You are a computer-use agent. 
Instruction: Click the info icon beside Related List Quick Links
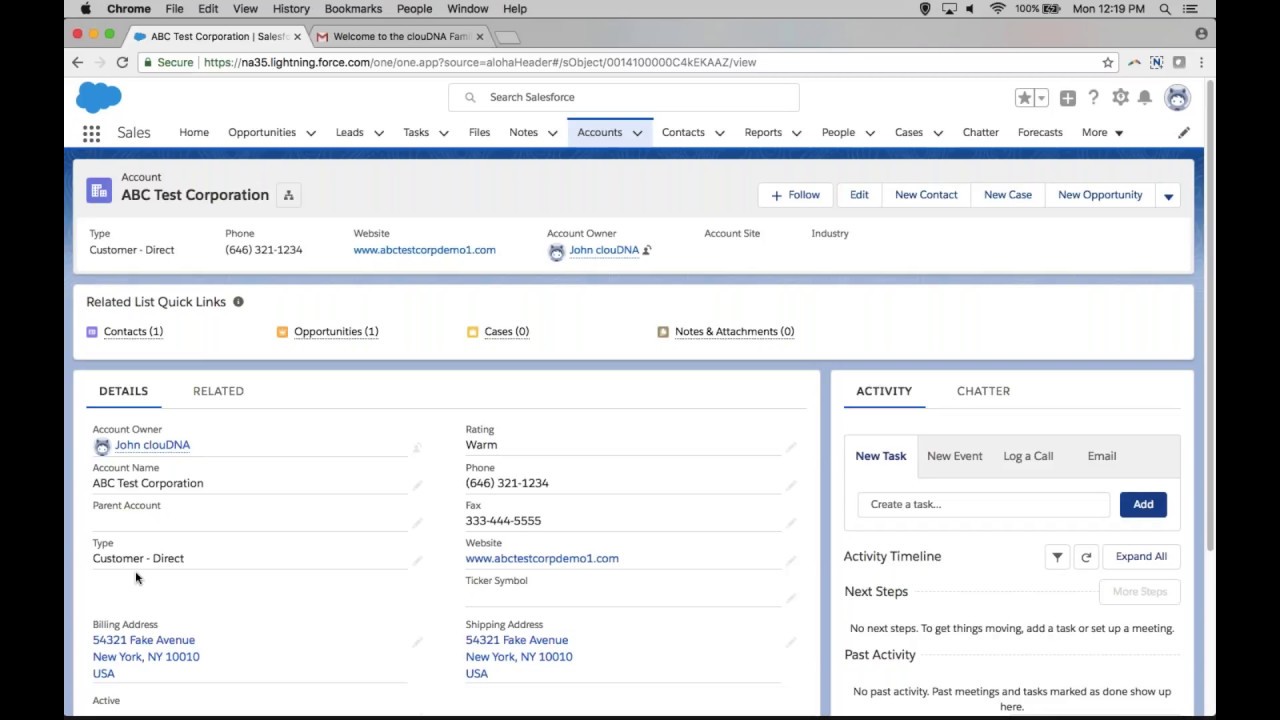(x=238, y=301)
